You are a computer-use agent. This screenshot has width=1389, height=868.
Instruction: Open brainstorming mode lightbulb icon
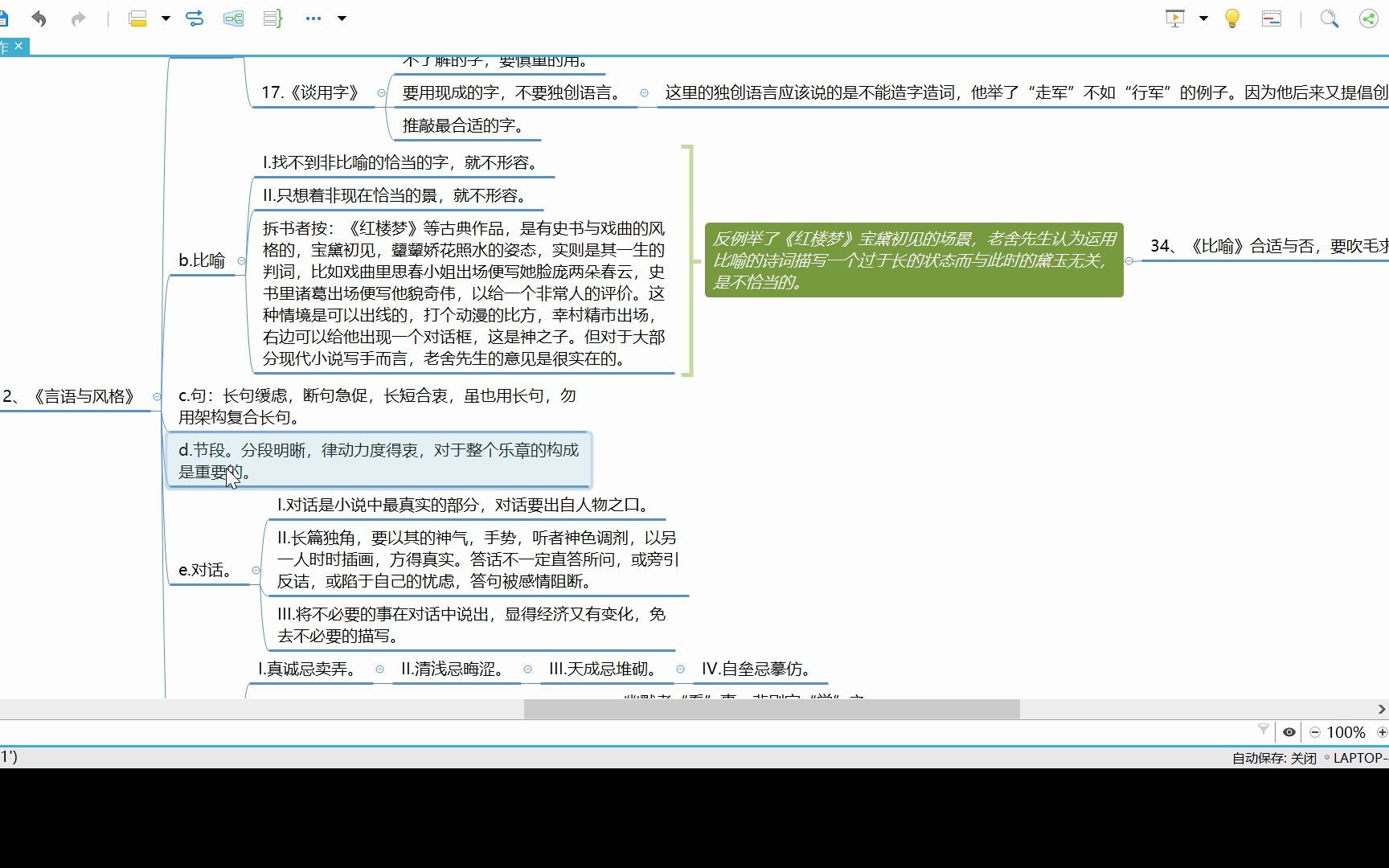(1232, 18)
